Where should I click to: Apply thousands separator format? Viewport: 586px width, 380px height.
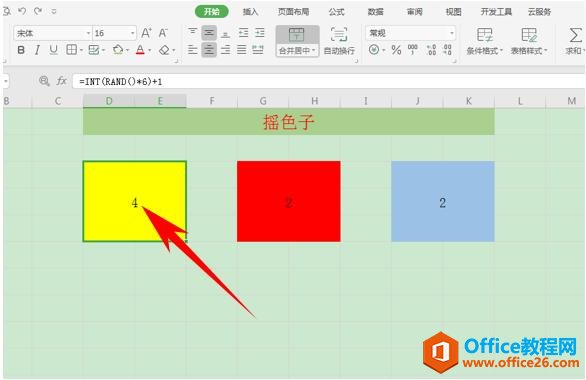pos(413,49)
